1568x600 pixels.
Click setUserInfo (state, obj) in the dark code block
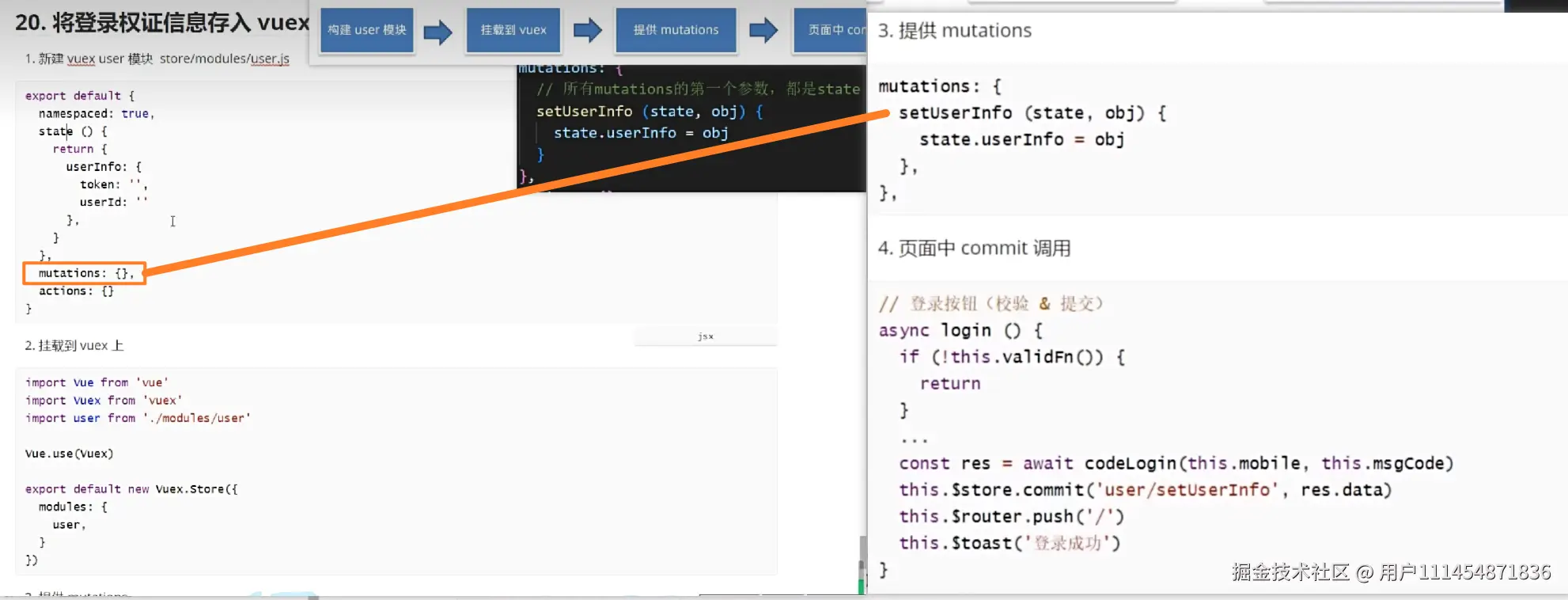650,111
